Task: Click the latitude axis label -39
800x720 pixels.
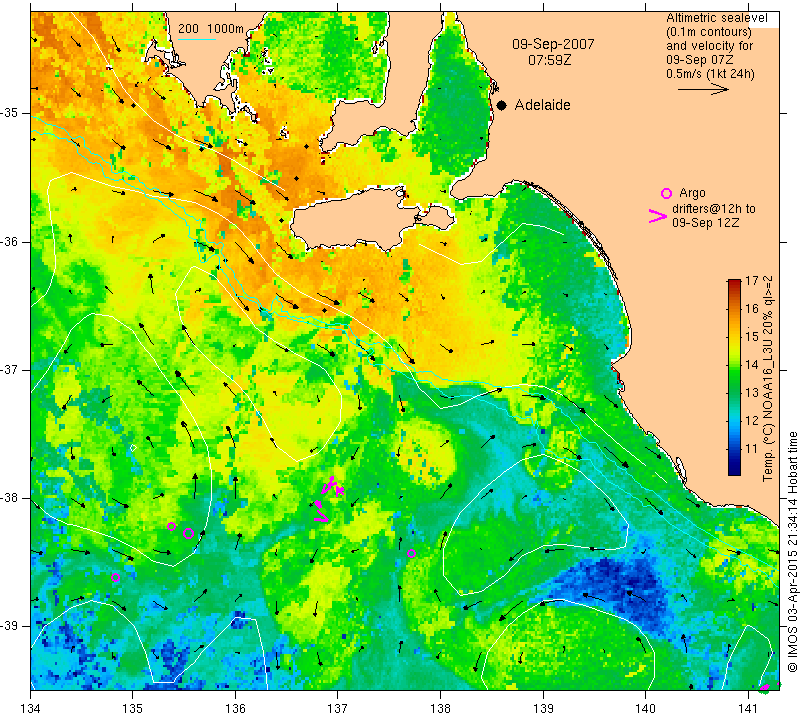Action: pos(10,626)
